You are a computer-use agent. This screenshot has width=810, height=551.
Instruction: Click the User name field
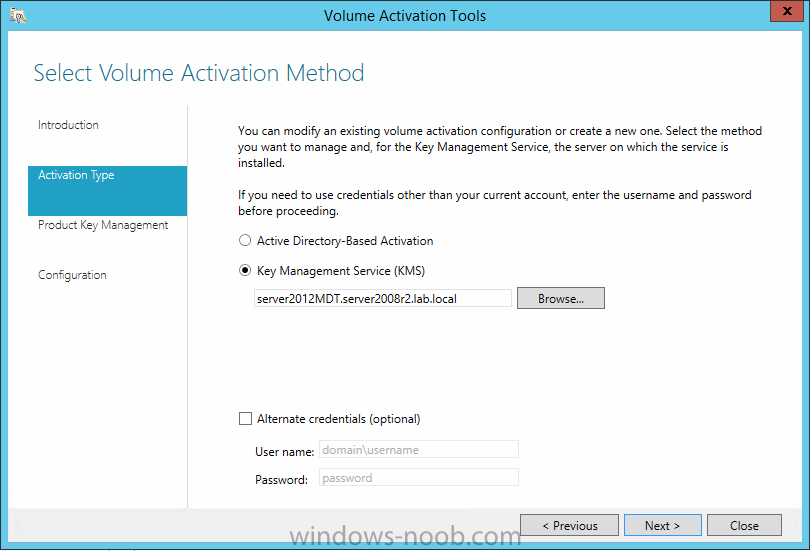coord(419,449)
